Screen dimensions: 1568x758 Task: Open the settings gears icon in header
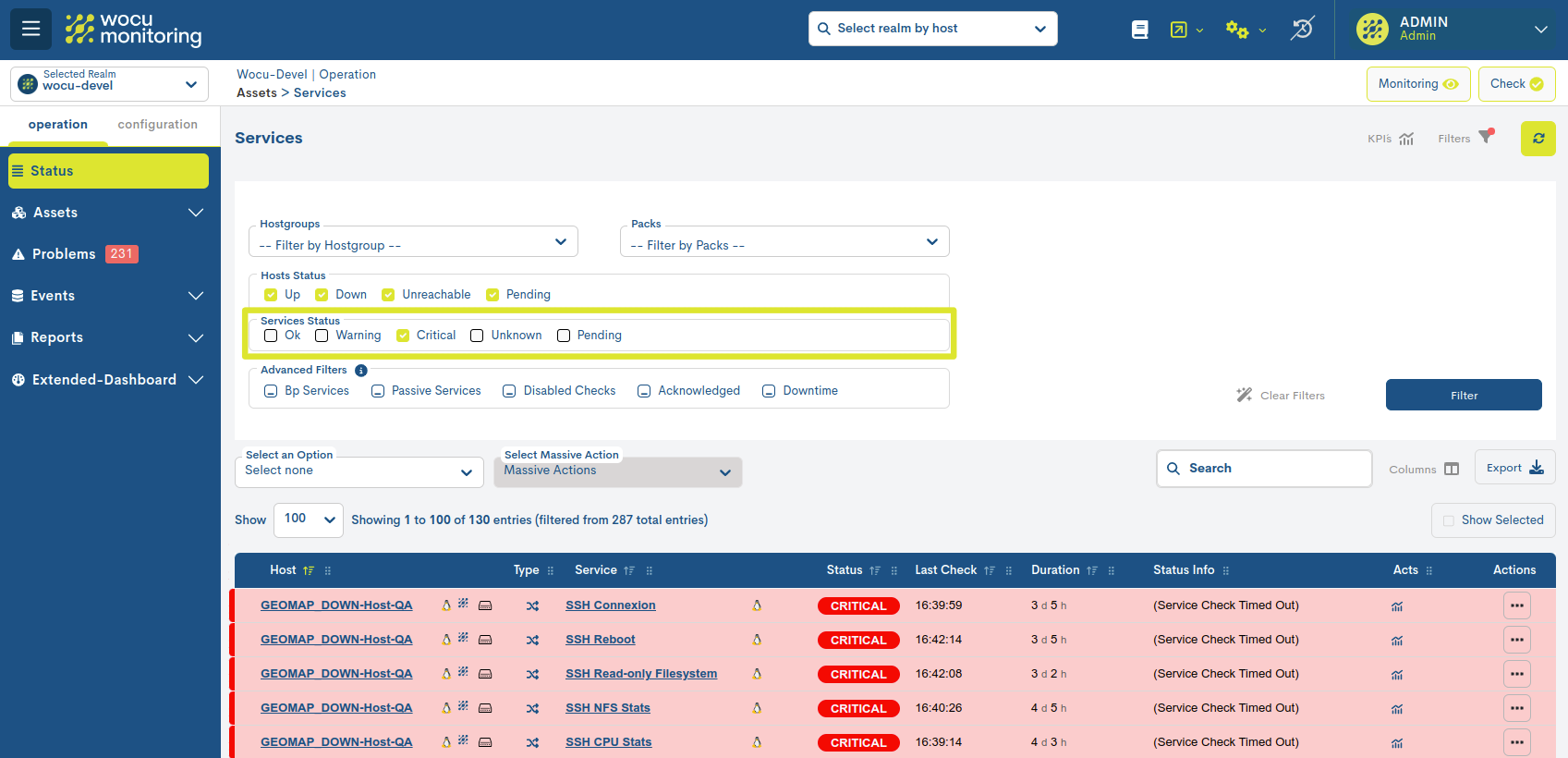click(x=1236, y=30)
